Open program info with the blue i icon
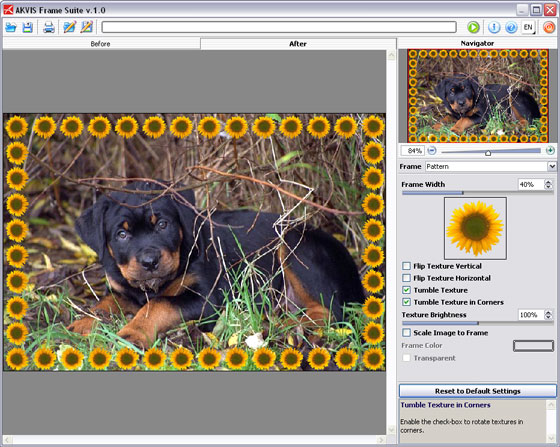The image size is (560, 447). point(494,27)
